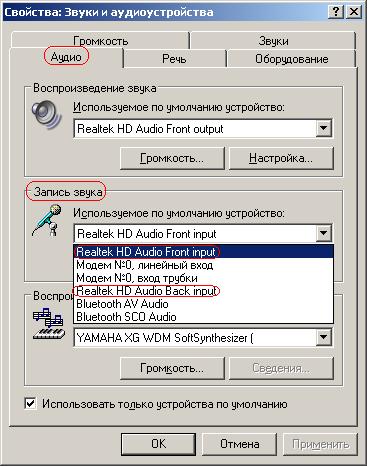The image size is (367, 466).
Task: Click the speaker icon in sound playback
Action: tap(46, 115)
